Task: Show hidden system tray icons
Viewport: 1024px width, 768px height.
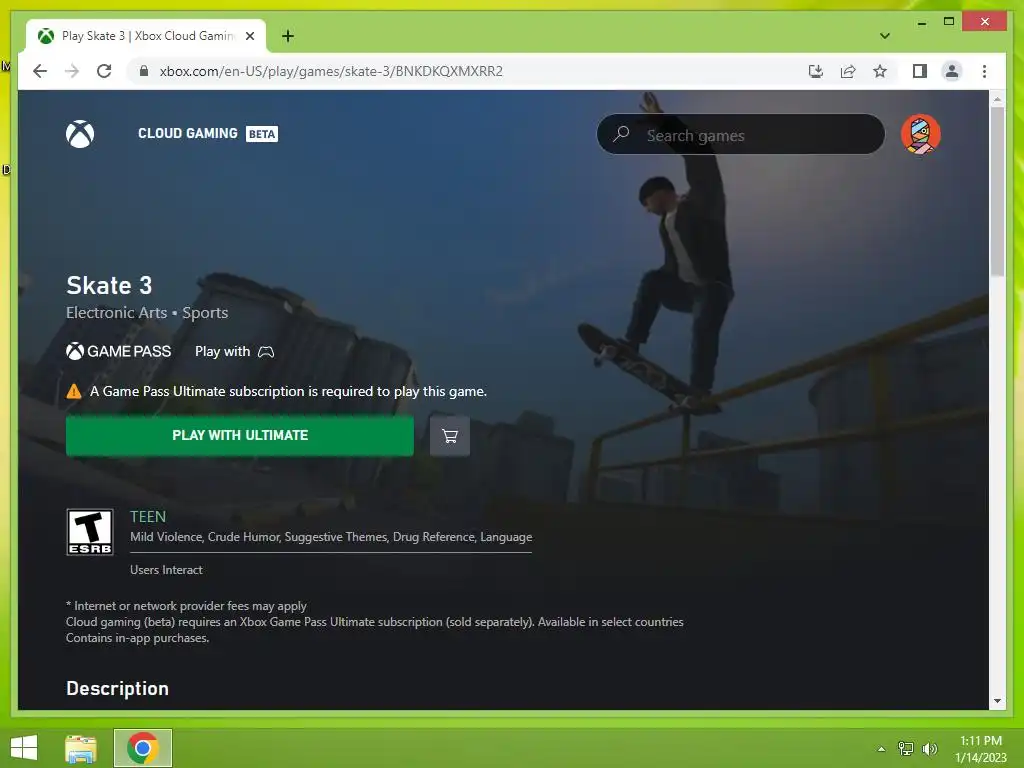Action: (881, 749)
